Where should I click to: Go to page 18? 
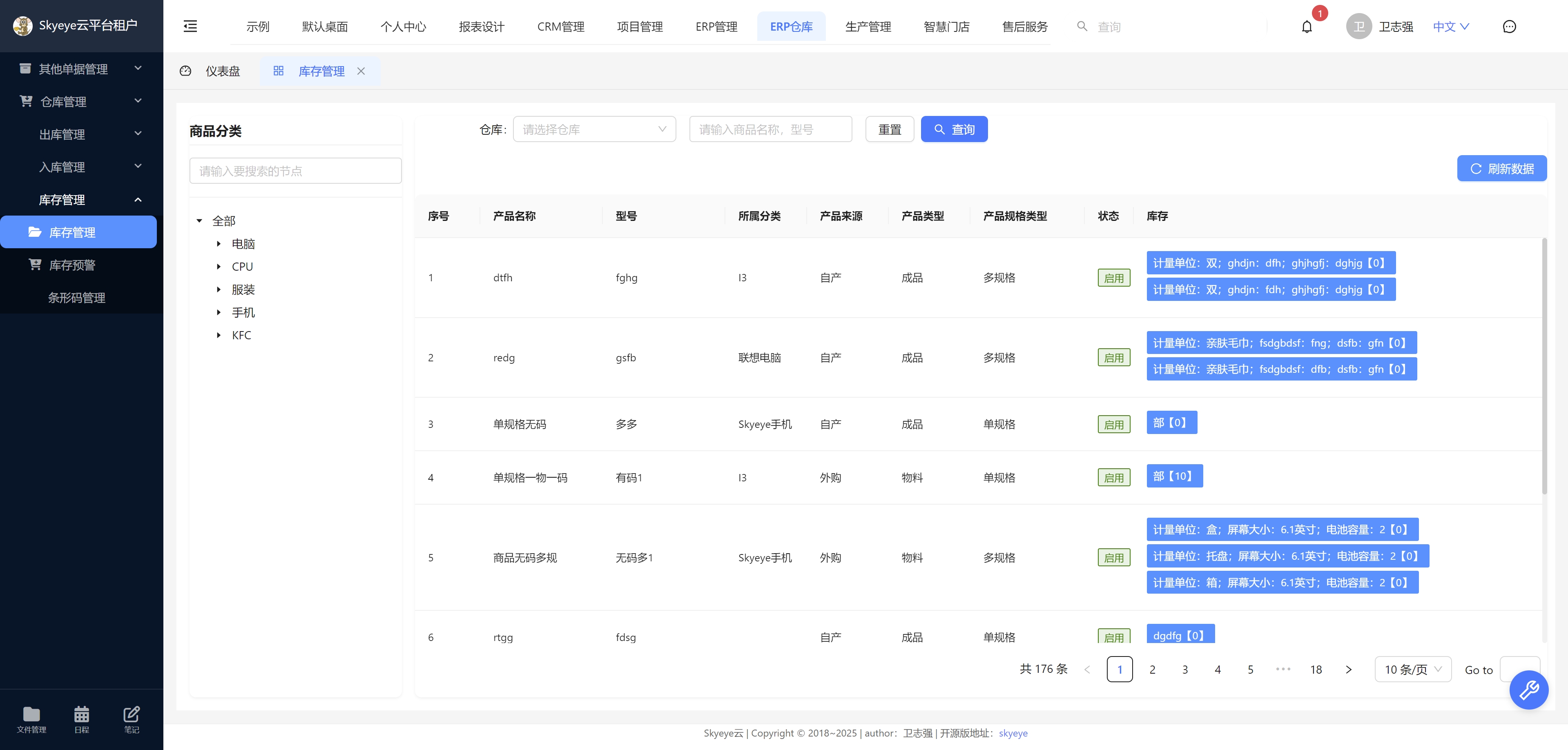(x=1316, y=669)
